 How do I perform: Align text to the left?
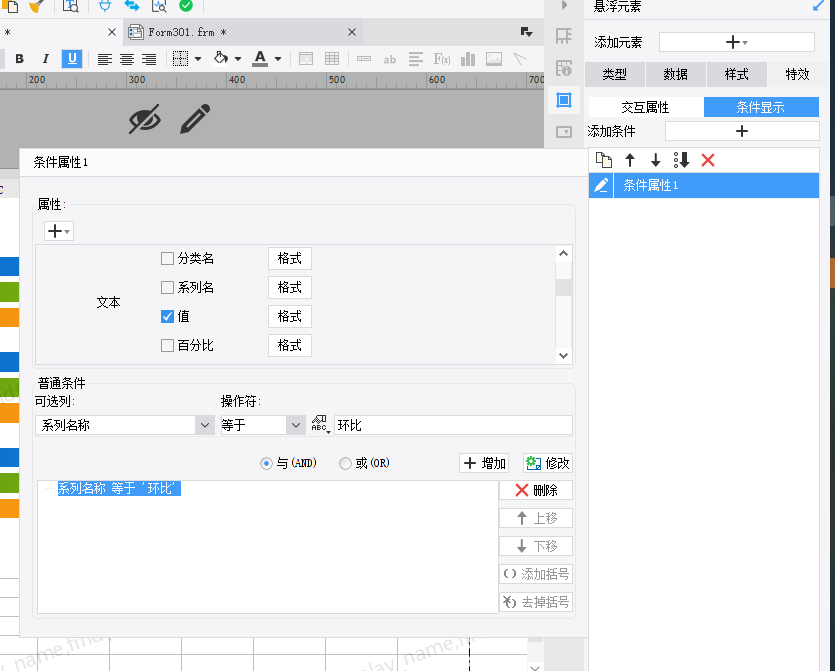pos(104,59)
